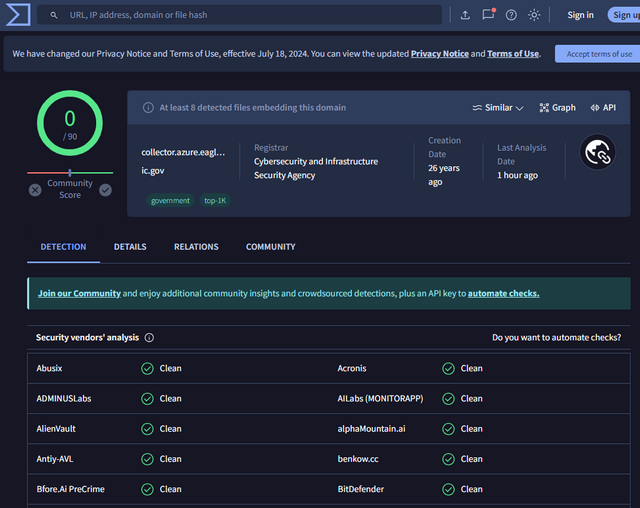Click the 26 years ago creation date
This screenshot has width=640, height=508.
point(444,175)
